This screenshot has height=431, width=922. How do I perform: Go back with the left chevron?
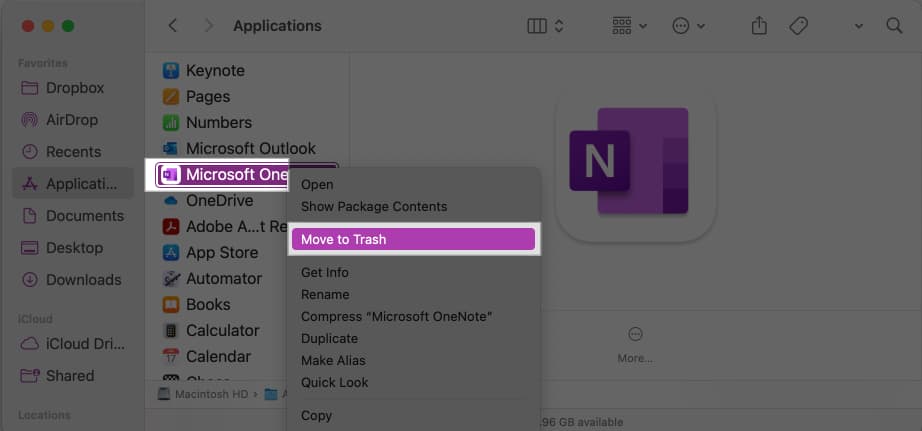coord(172,26)
